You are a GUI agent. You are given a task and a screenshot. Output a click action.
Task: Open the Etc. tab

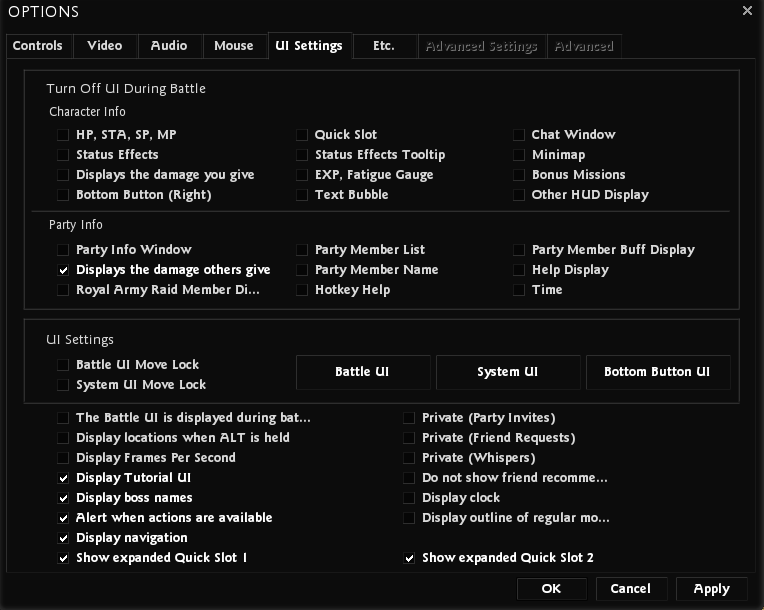[383, 46]
